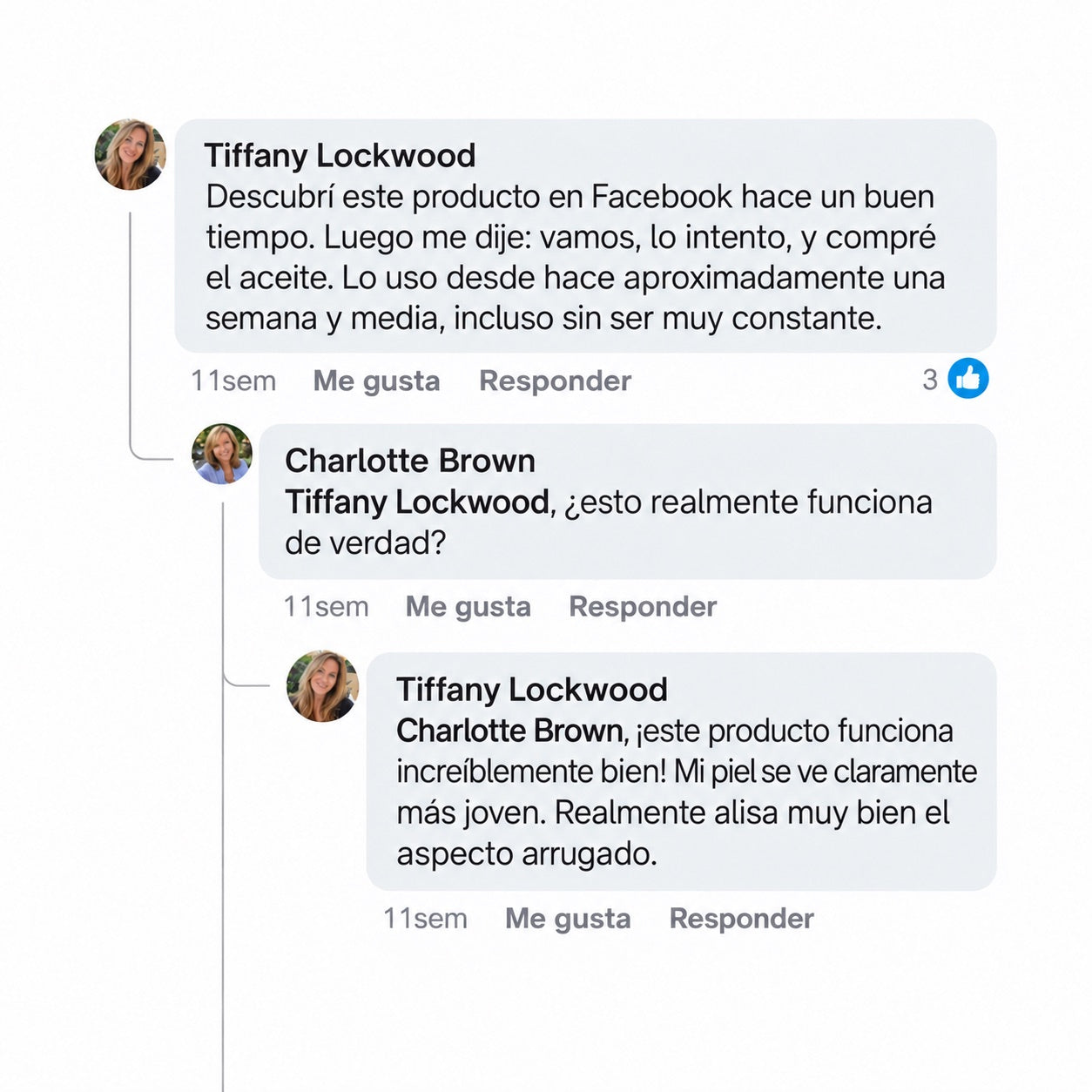Like Tiffany's last reply with Me gusta

click(568, 918)
